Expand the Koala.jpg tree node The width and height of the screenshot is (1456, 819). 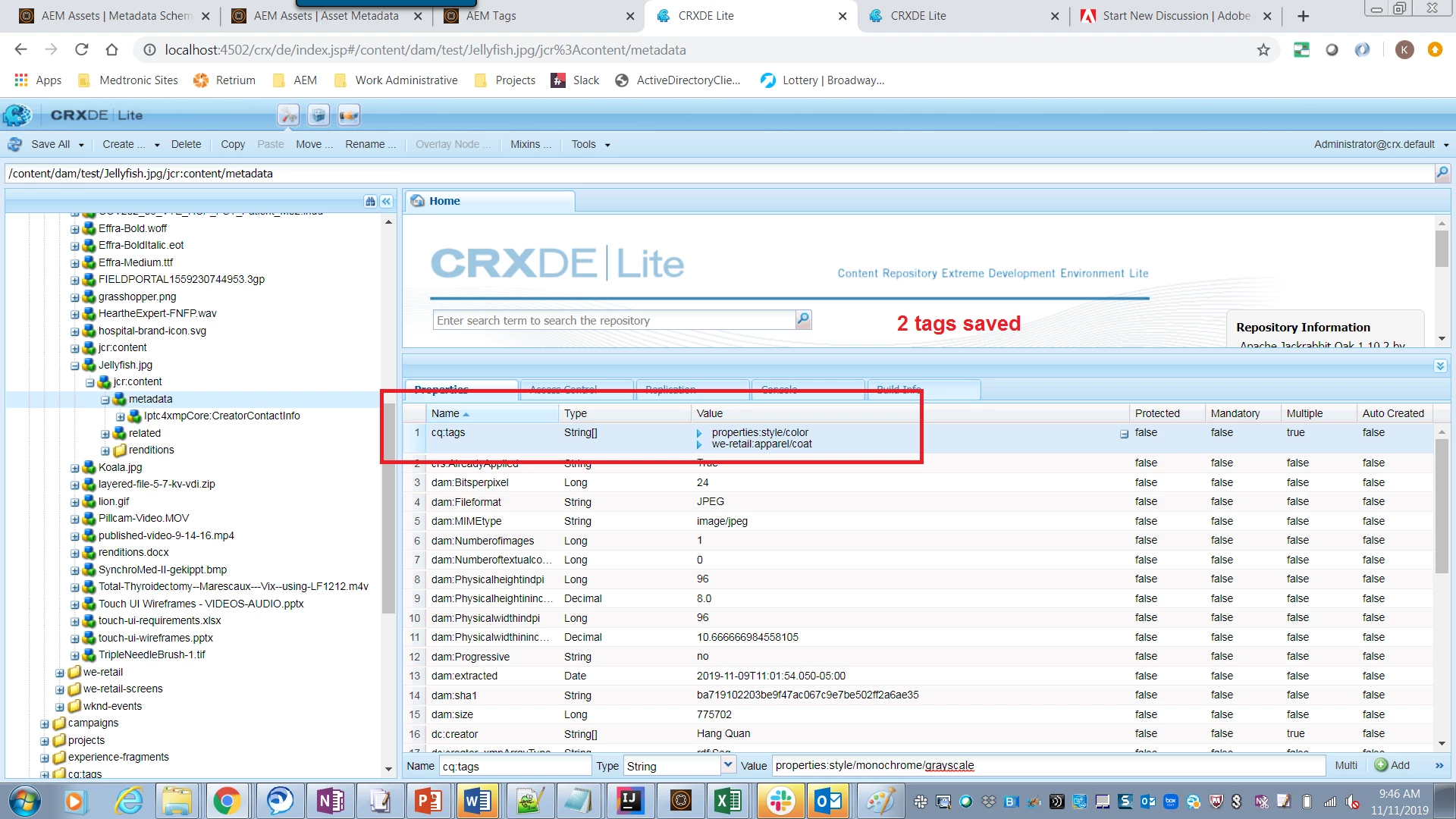[x=74, y=468]
